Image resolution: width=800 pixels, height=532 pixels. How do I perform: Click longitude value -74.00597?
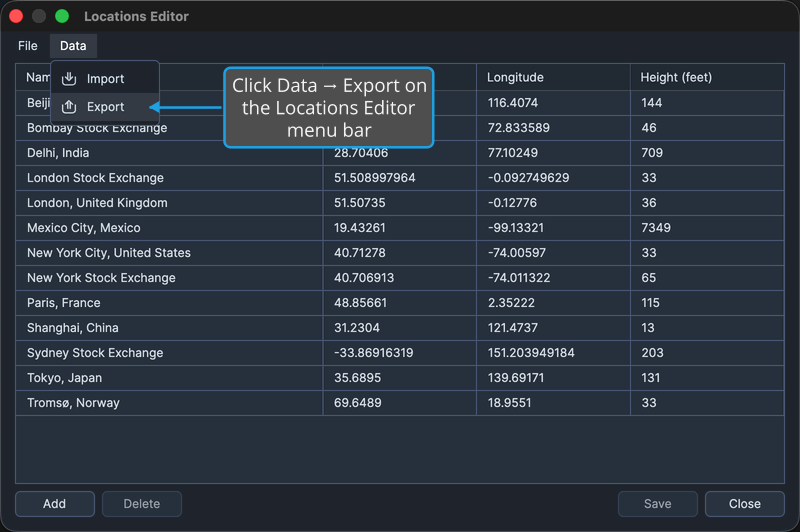coord(517,253)
